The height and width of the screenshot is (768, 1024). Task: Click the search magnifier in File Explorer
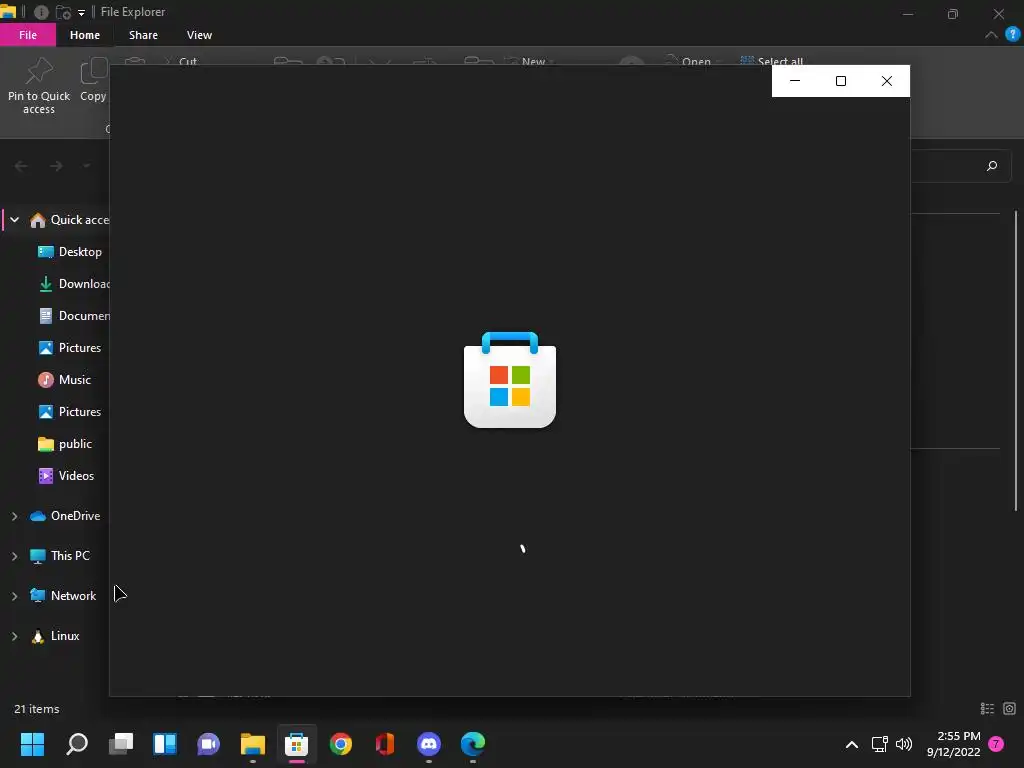click(x=991, y=166)
